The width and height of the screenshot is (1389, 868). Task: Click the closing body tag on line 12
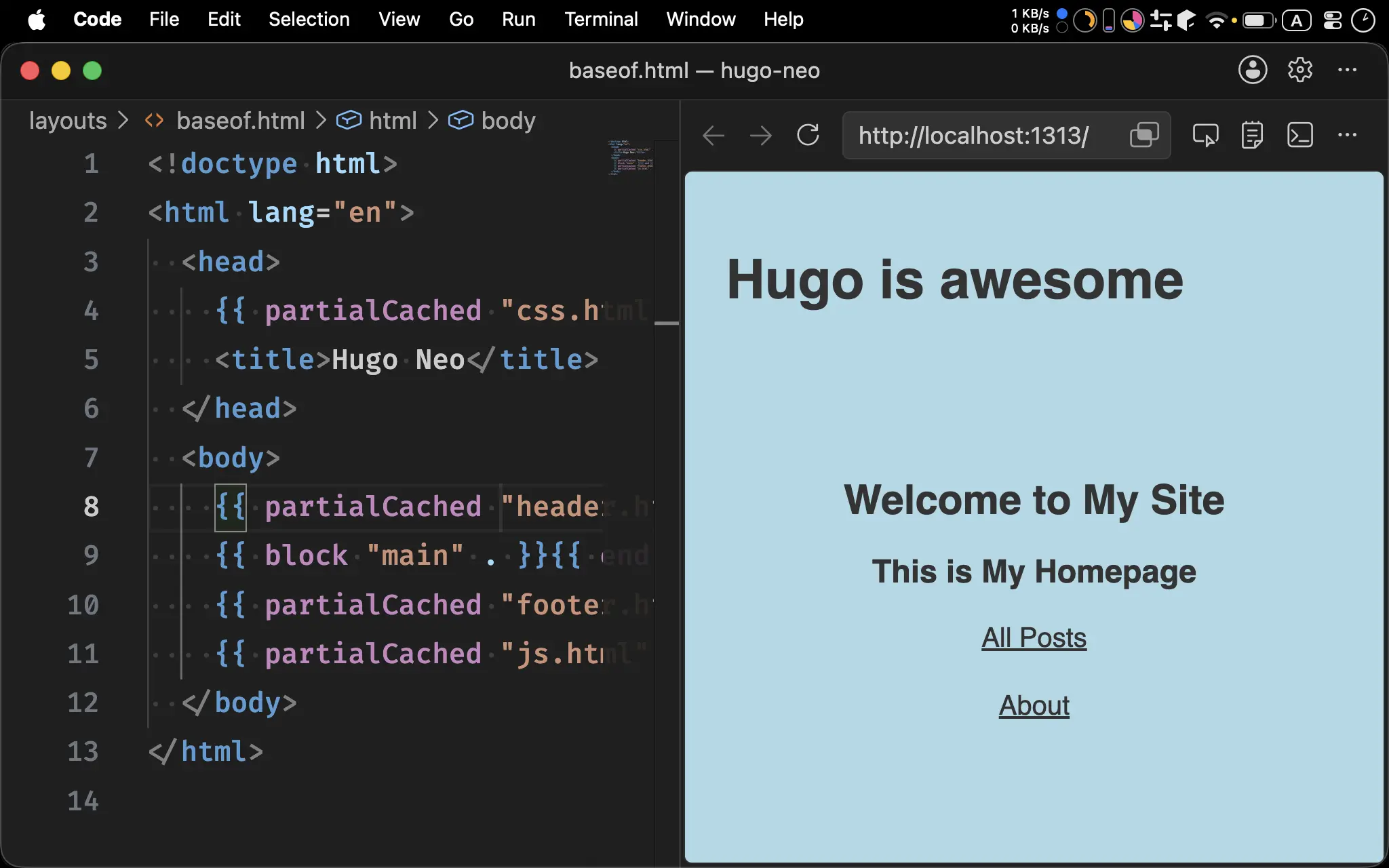pos(239,703)
